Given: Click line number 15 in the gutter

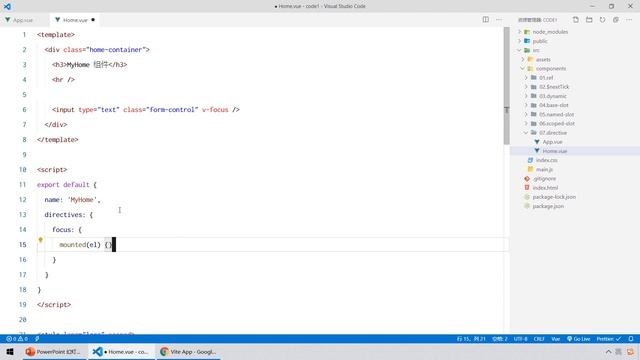Looking at the screenshot, I should tap(22, 244).
